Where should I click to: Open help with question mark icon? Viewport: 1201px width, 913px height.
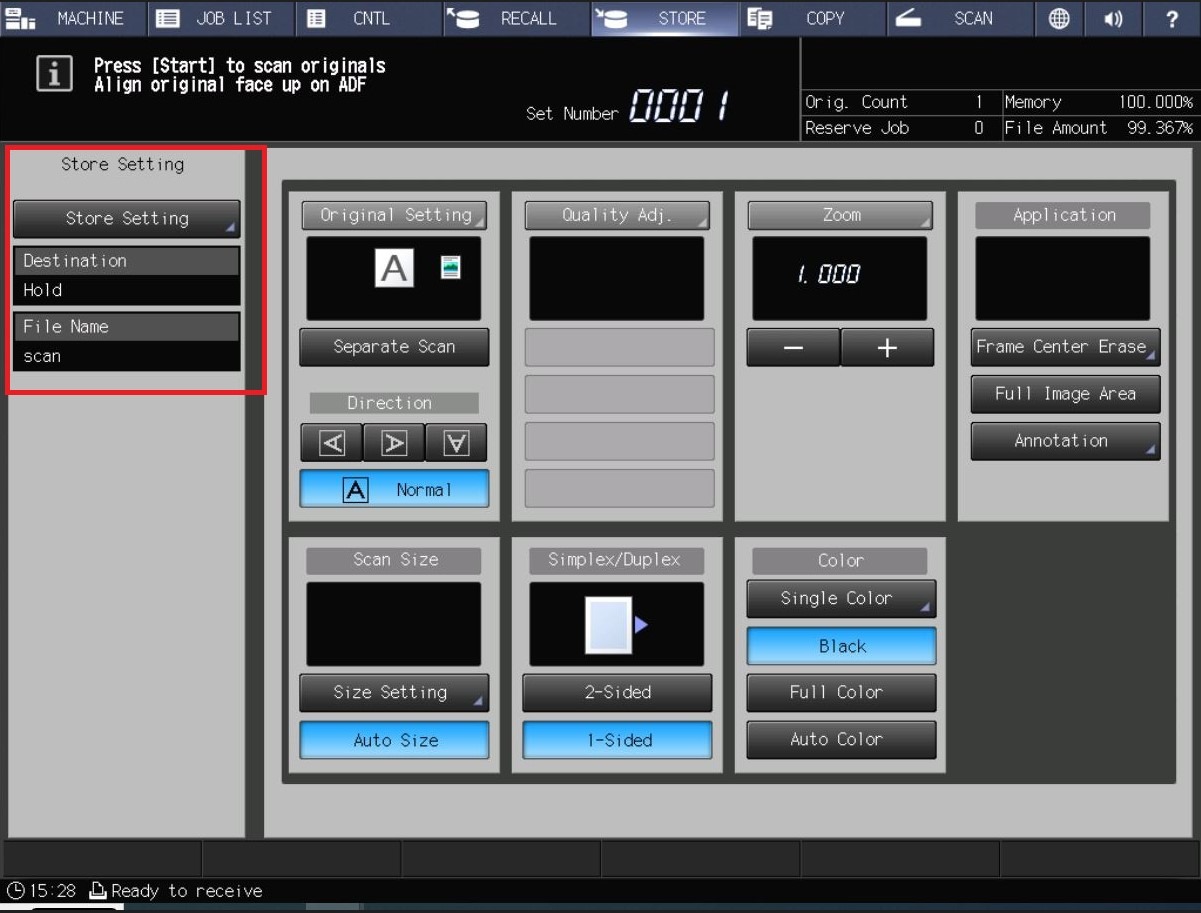(x=1172, y=19)
